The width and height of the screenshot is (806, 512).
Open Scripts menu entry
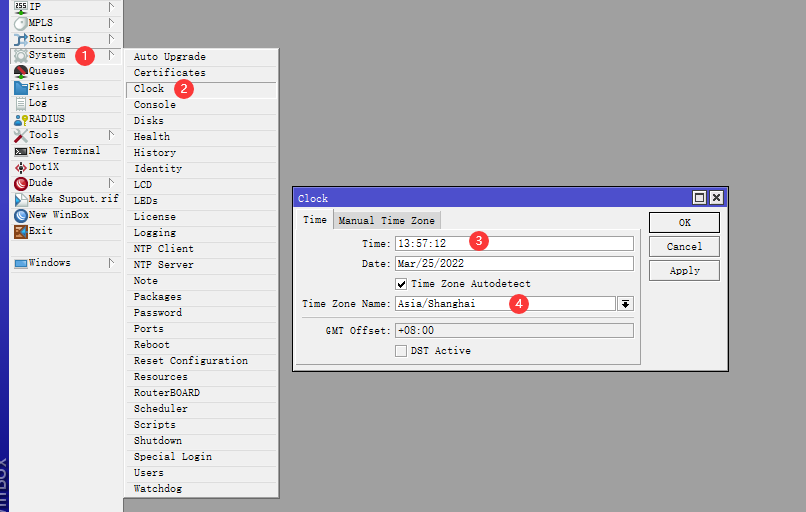click(x=201, y=425)
